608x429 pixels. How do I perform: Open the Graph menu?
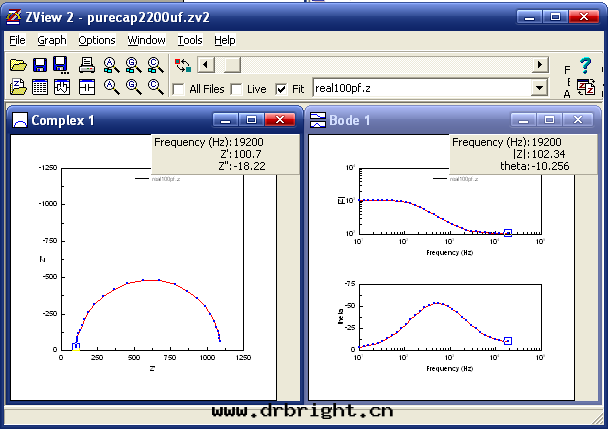click(x=52, y=40)
